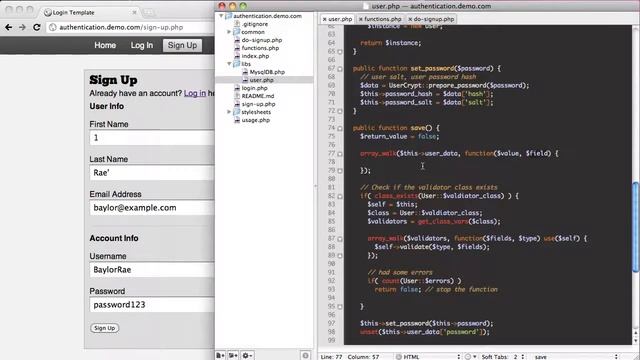Open new file menu in drawer footer
This screenshot has width=640, height=360.
pos(220,356)
